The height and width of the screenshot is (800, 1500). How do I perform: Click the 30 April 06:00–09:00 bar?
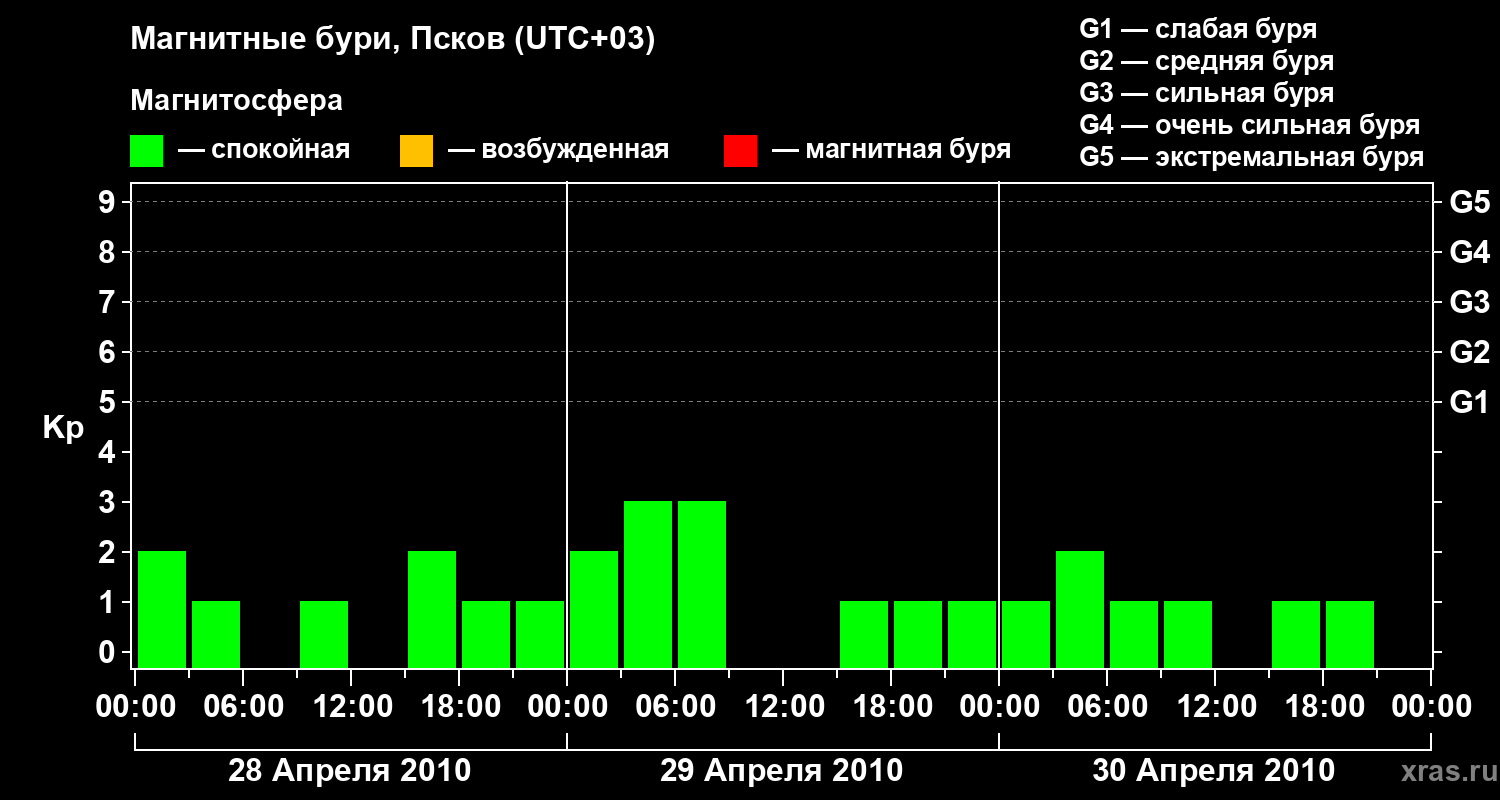(x=1134, y=634)
